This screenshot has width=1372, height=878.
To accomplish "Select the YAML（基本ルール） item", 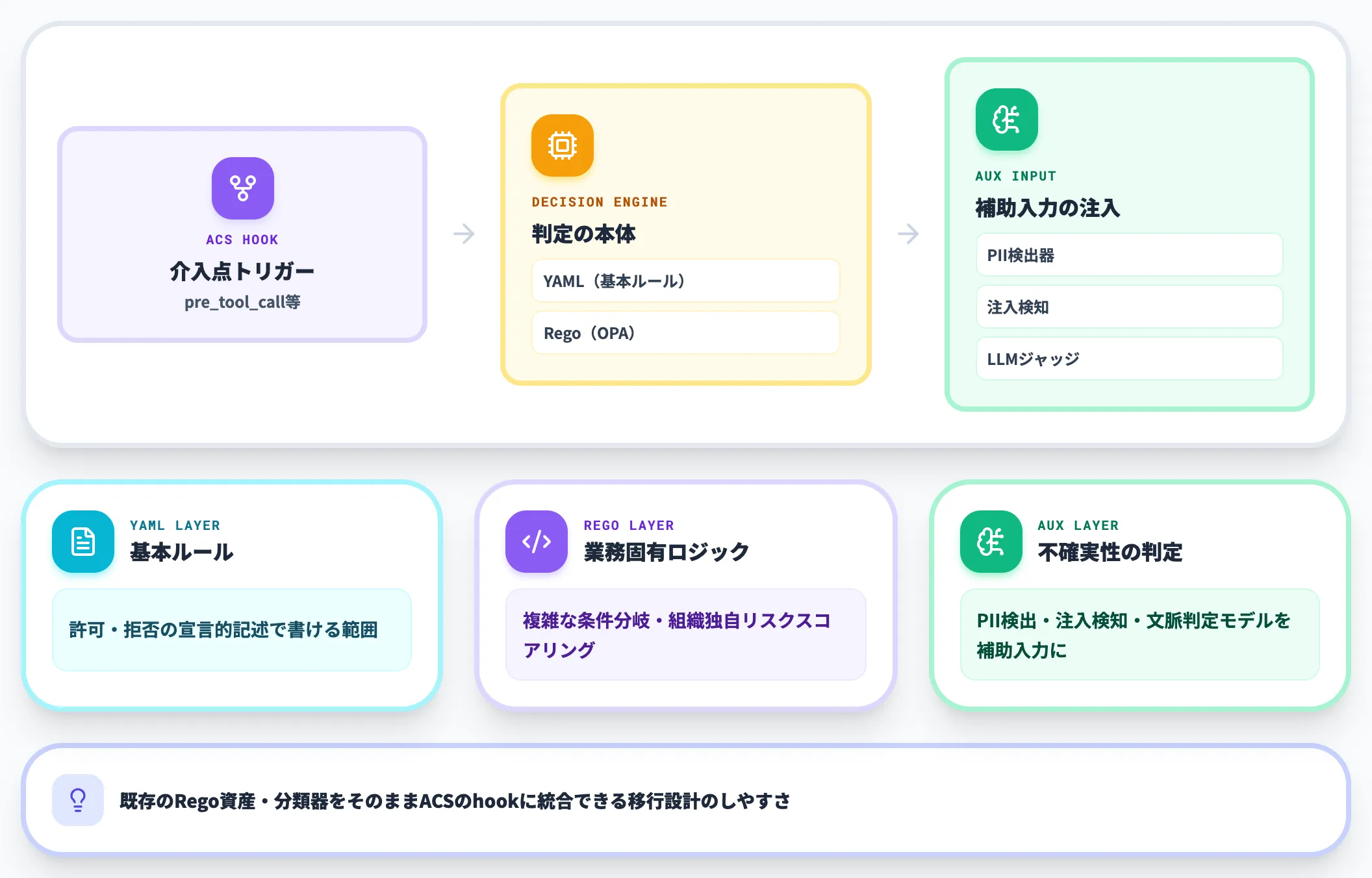I will pos(686,281).
